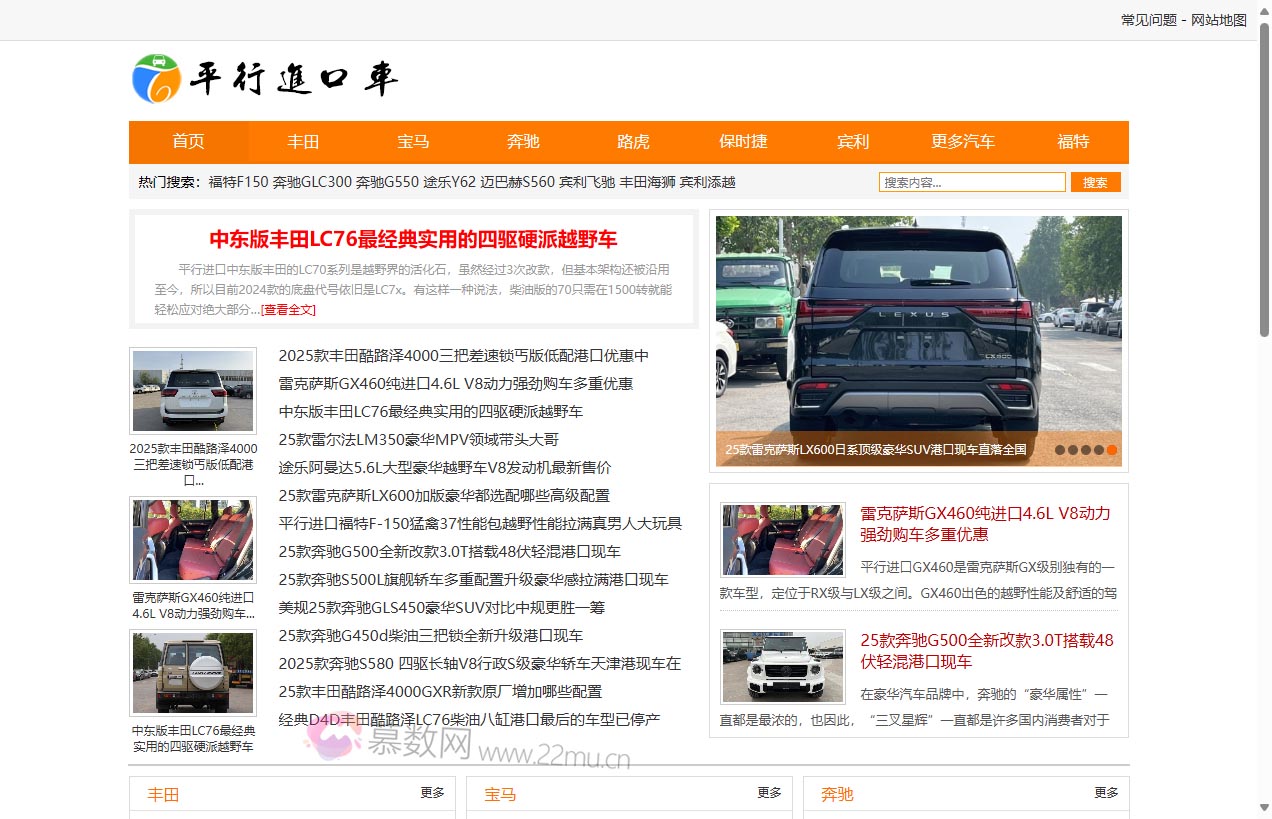Click the 25款奔驰G500 article thumbnail

pyautogui.click(x=782, y=667)
